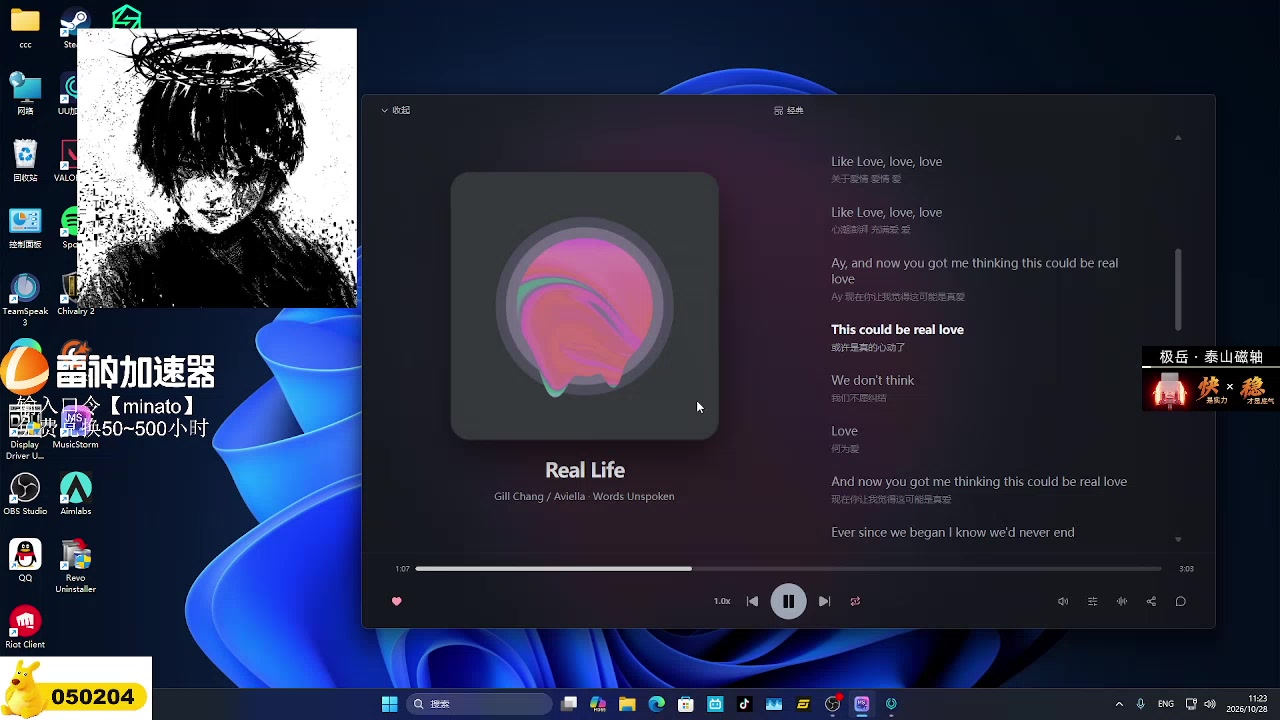Open the equalizer settings icon
Screen dimensions: 1280x720
[x=1092, y=601]
